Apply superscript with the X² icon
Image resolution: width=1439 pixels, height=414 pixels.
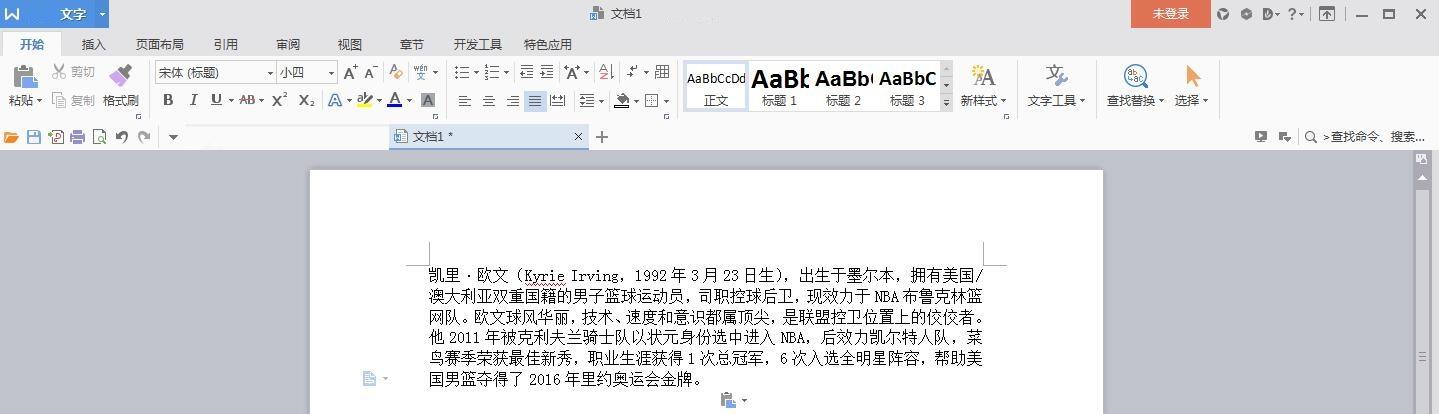coord(280,100)
